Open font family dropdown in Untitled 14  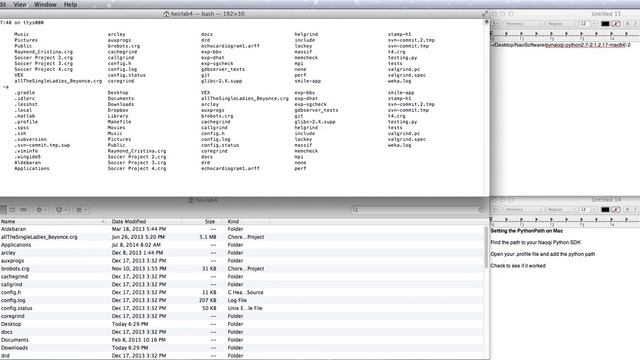523,209
